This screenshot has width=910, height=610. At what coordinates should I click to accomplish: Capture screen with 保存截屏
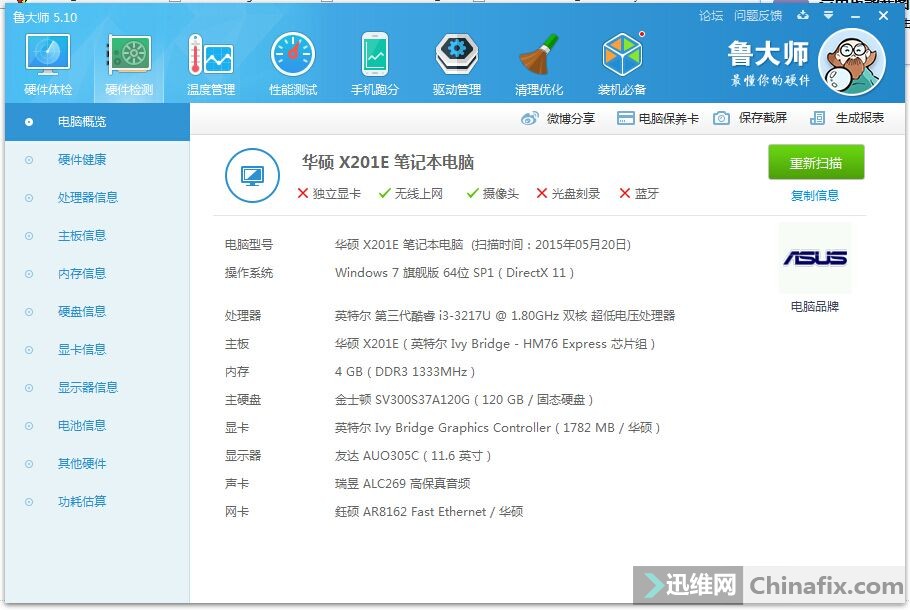point(757,118)
